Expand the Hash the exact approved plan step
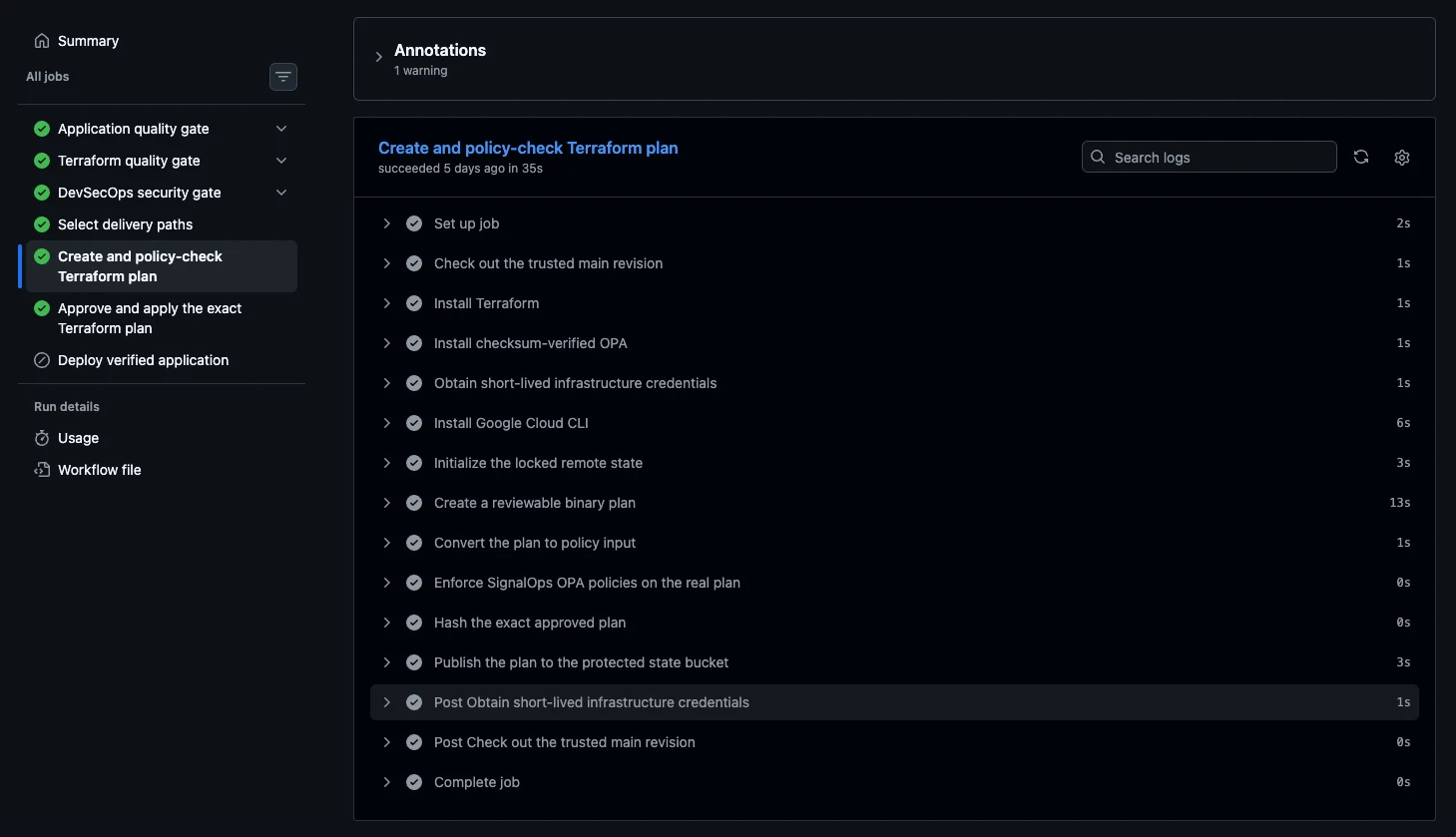1456x837 pixels. (387, 623)
